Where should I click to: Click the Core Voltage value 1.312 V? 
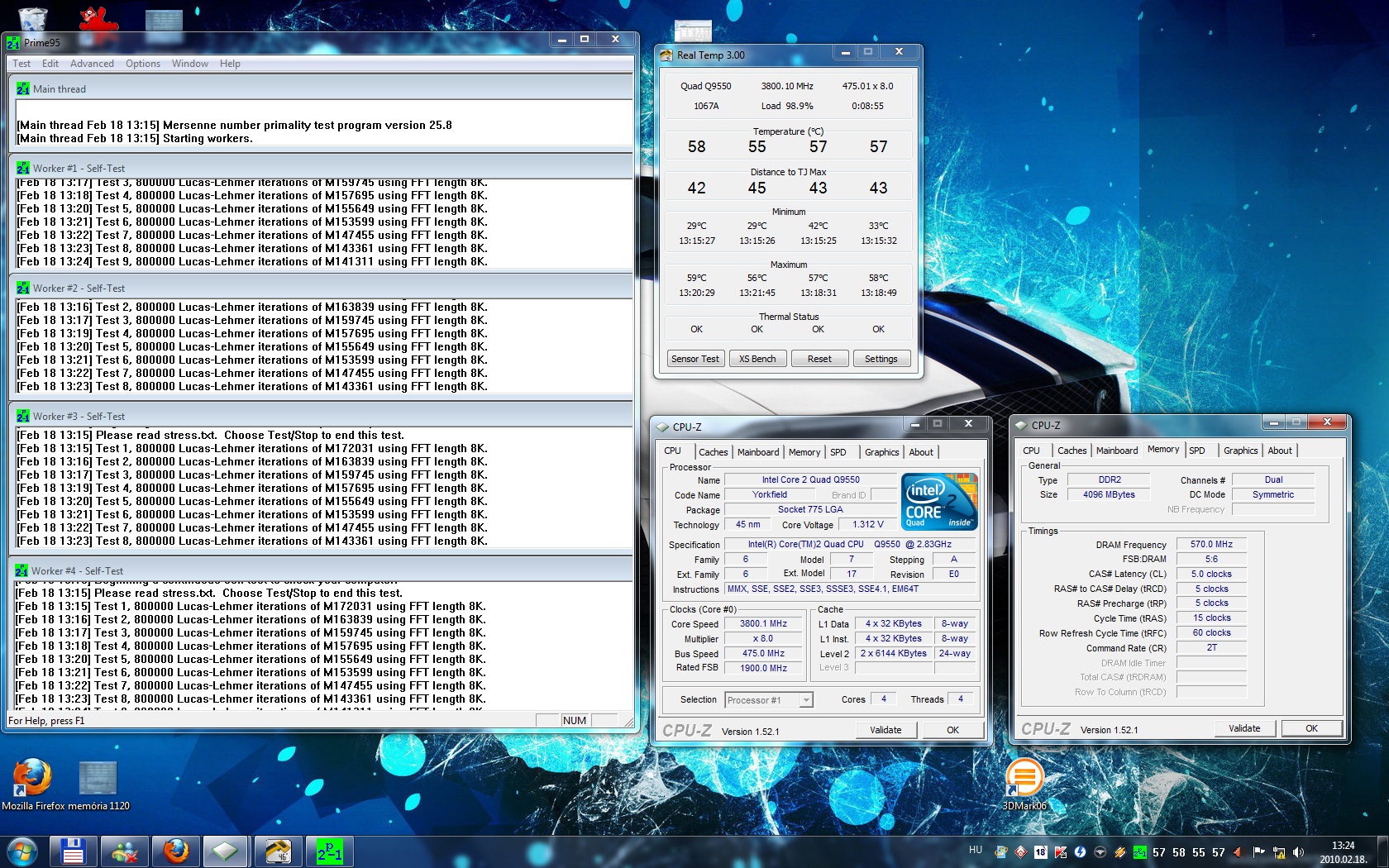(868, 524)
